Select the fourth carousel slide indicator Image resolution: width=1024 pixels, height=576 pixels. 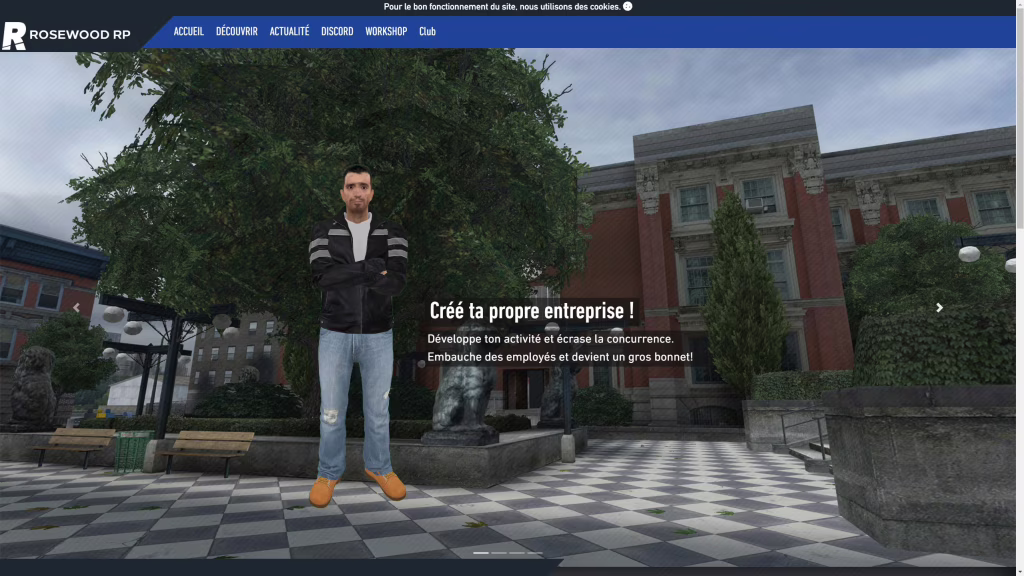pos(536,553)
